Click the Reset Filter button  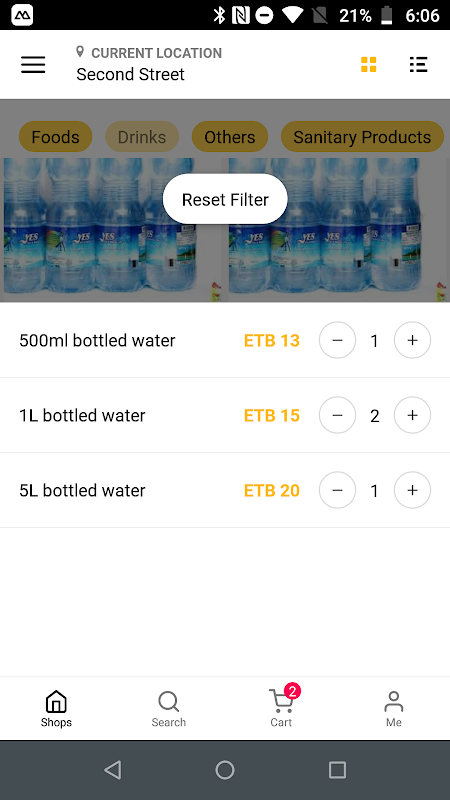point(225,199)
